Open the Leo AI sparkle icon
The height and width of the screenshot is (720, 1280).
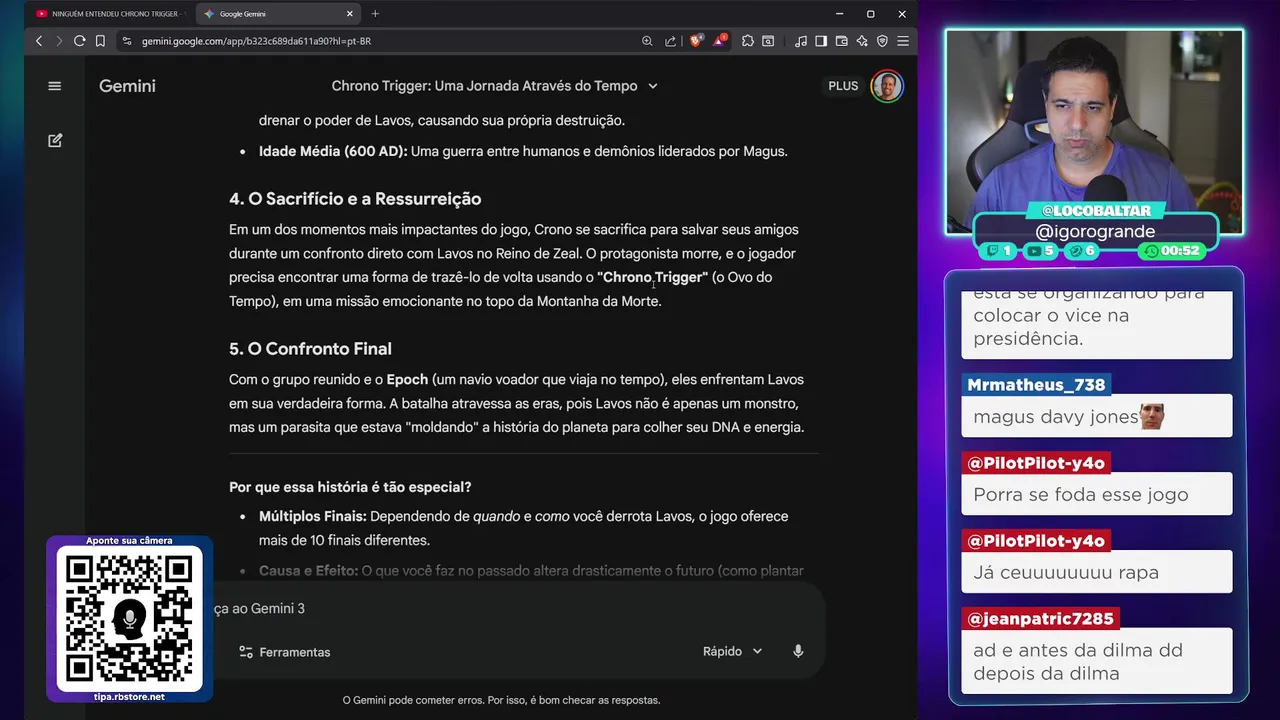[862, 41]
